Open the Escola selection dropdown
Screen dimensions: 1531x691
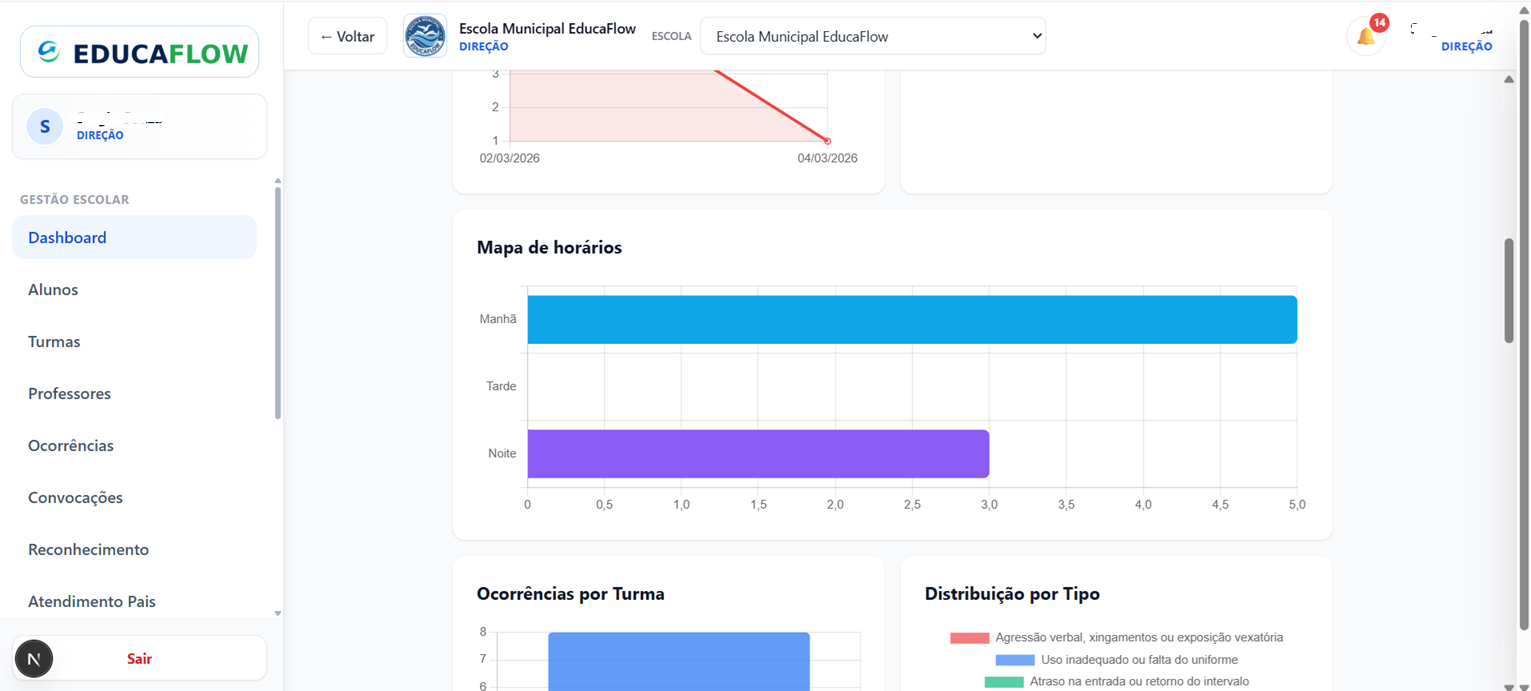point(872,37)
